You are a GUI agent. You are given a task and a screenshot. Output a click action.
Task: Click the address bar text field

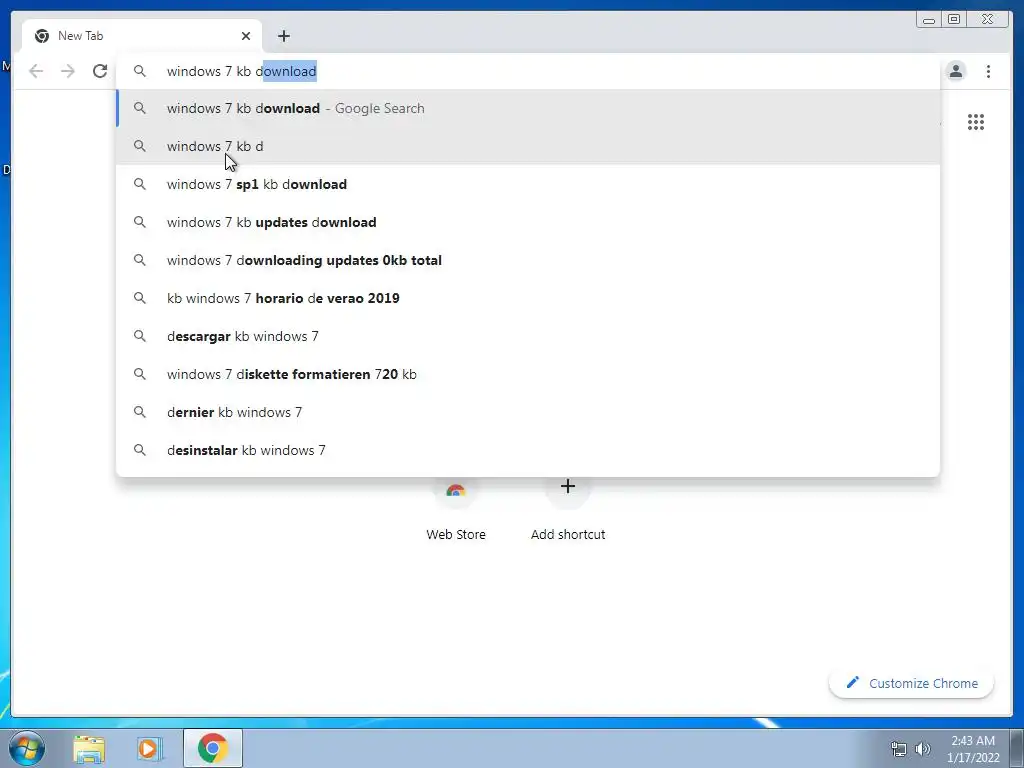[528, 71]
